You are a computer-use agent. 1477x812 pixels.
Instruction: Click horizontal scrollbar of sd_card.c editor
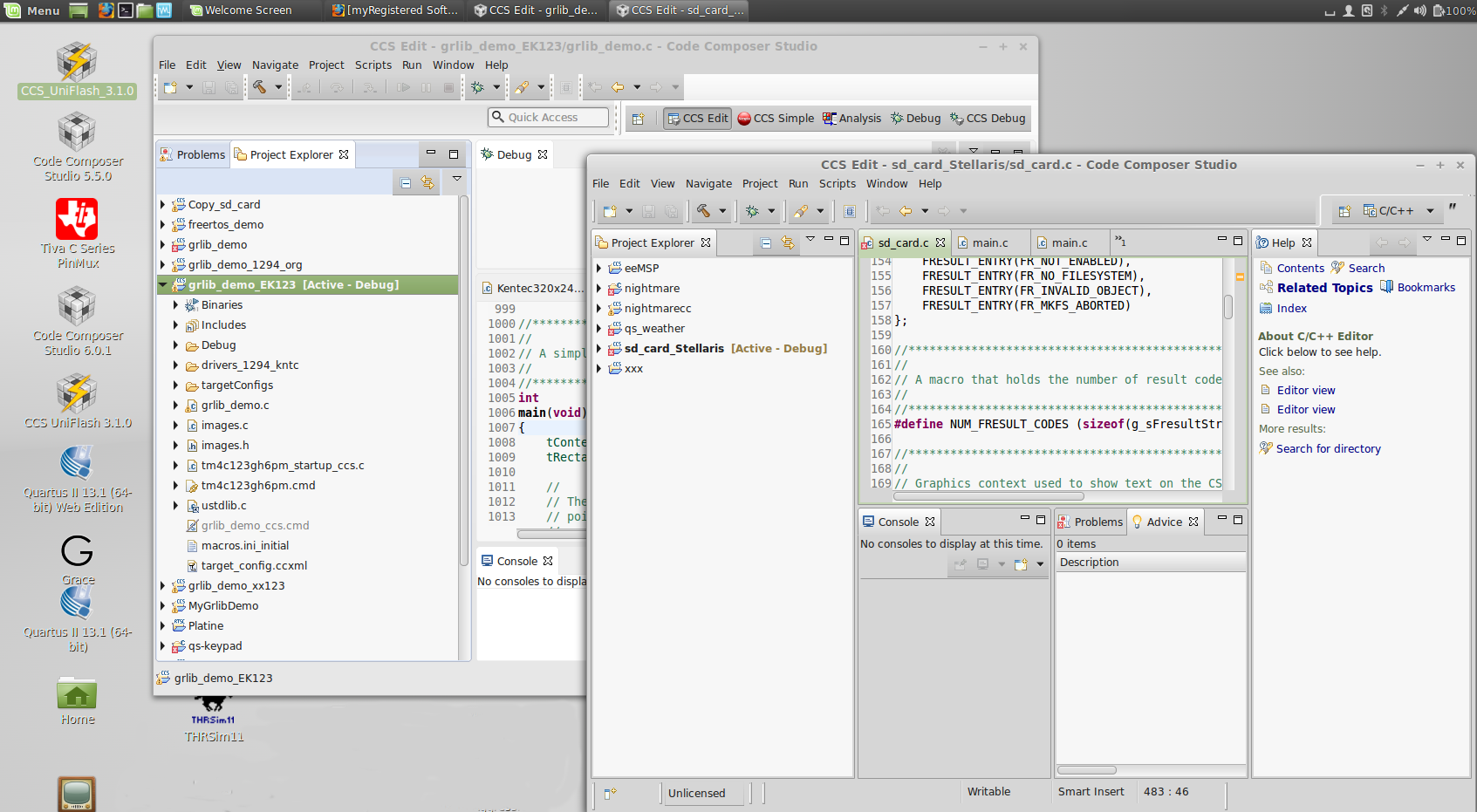point(989,496)
